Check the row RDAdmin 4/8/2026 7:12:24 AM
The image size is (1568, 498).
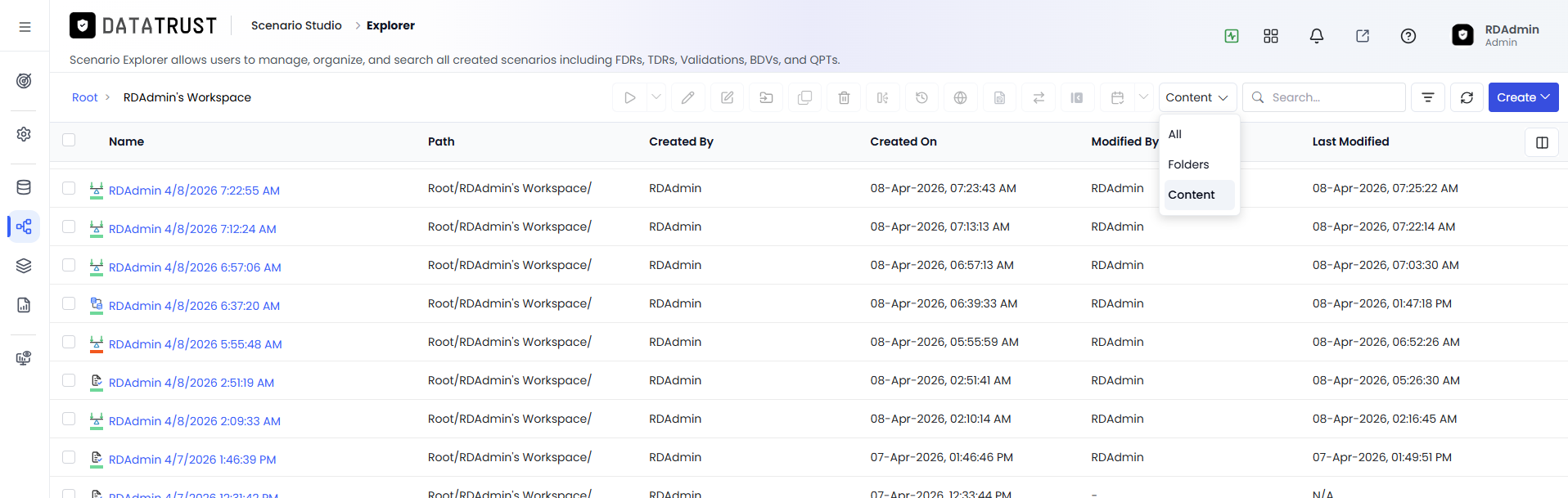pyautogui.click(x=69, y=227)
